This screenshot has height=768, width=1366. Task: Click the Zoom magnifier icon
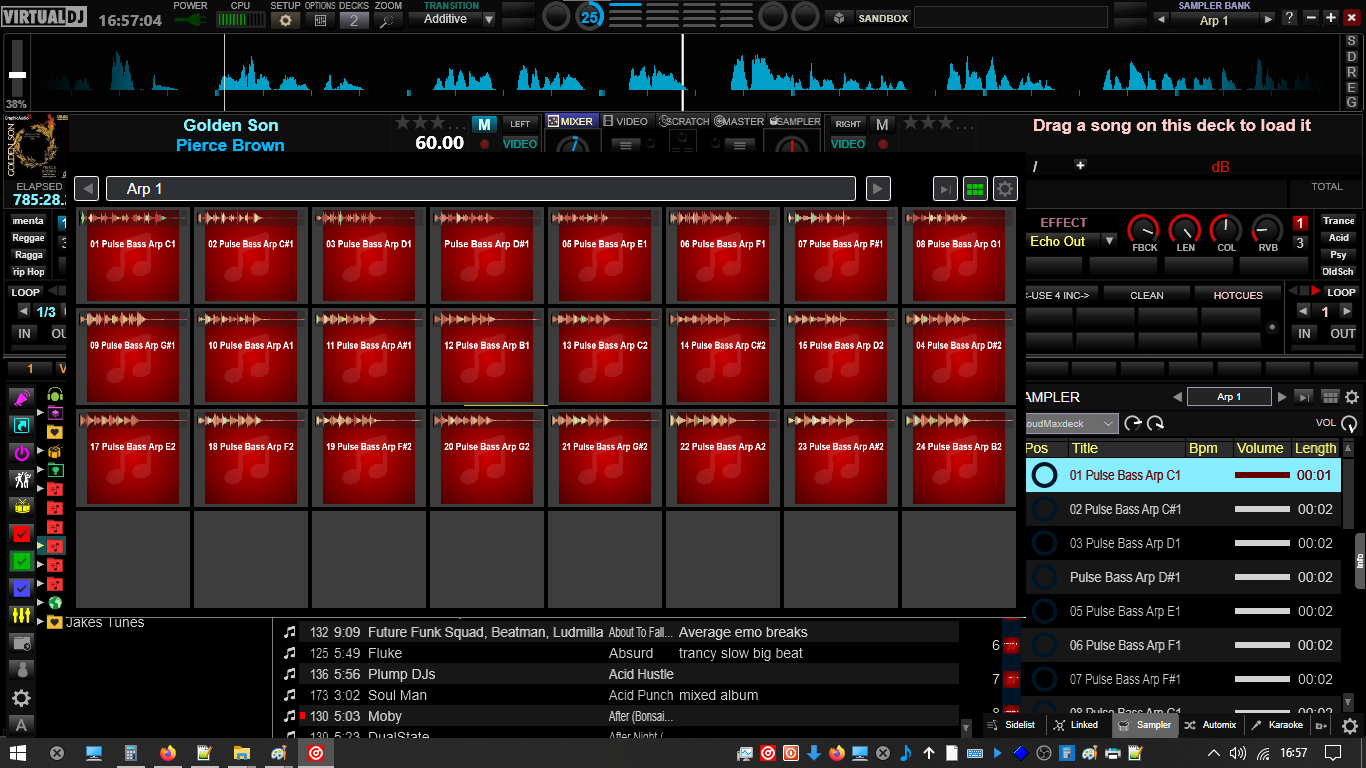[x=388, y=19]
